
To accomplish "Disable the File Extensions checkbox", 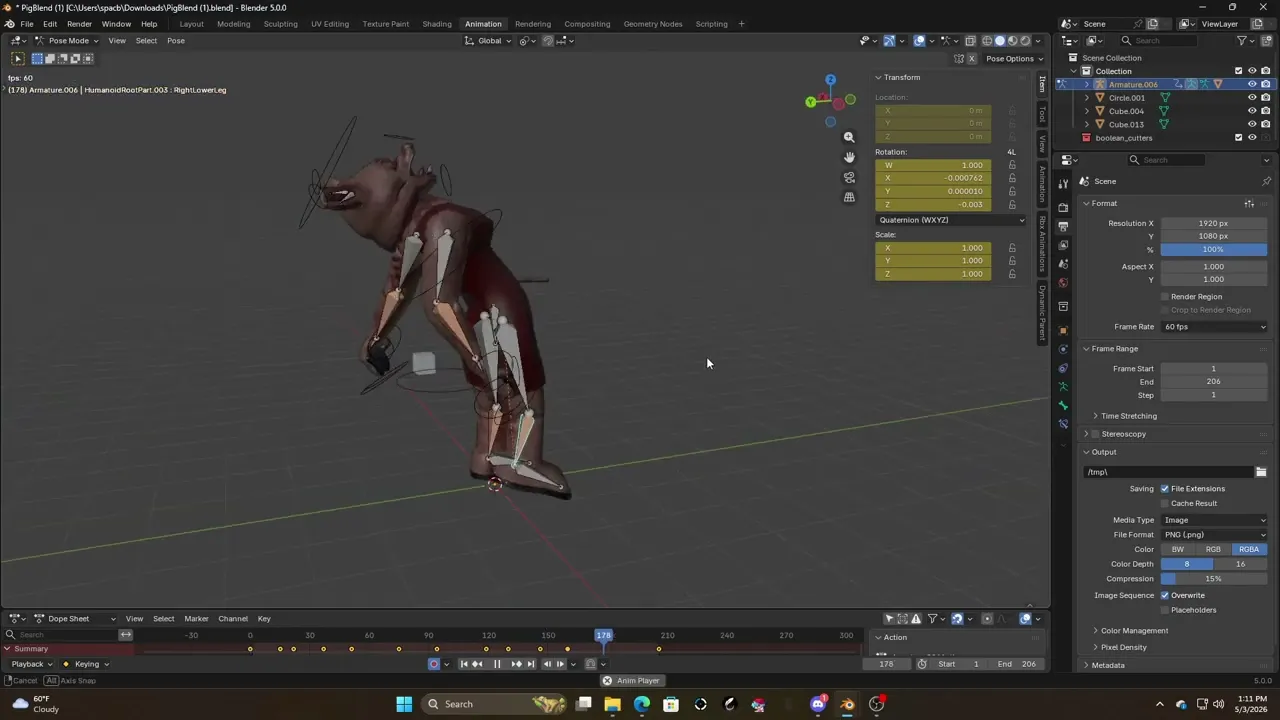I will (x=1165, y=489).
